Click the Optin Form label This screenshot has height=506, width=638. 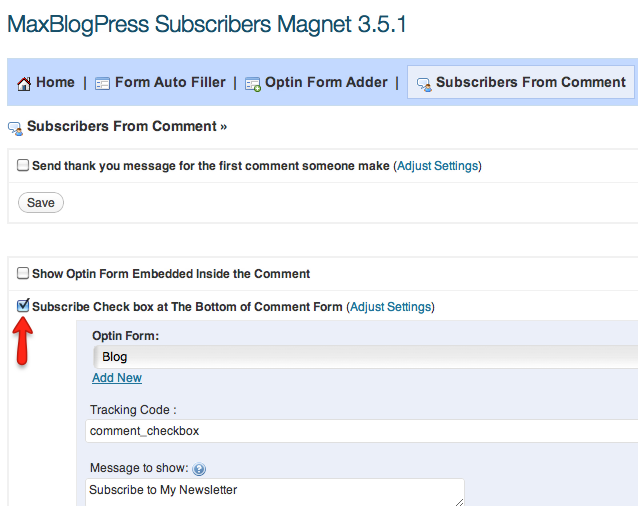[125, 336]
